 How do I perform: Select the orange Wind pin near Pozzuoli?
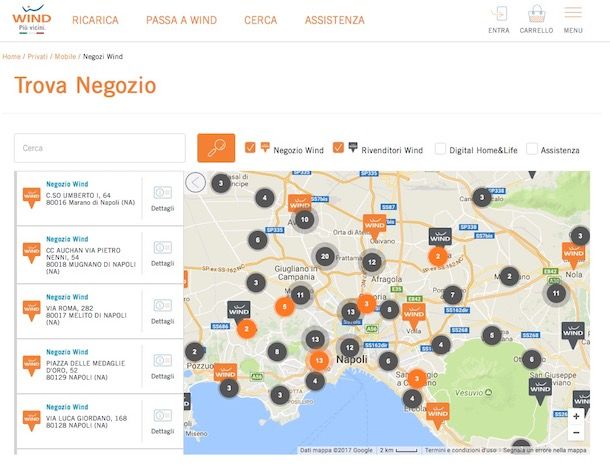225,372
